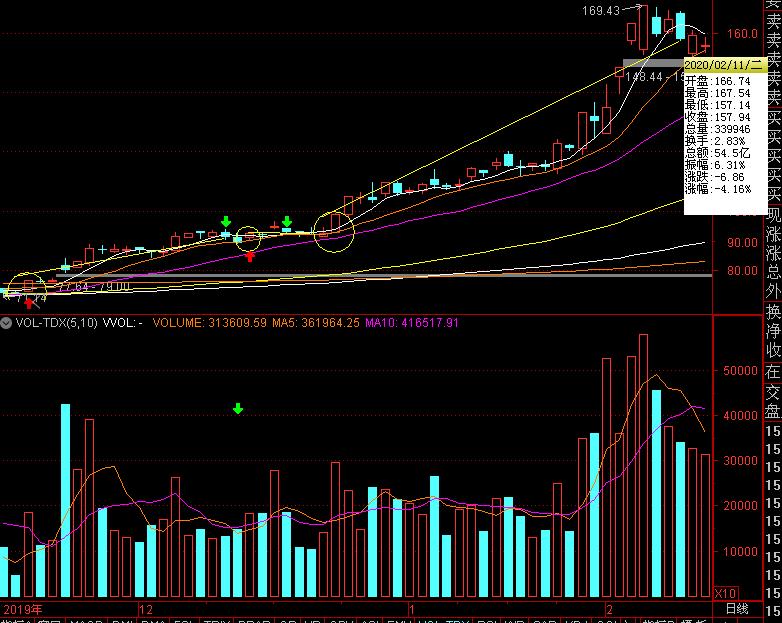Click the 40000 volume axis label

(740, 415)
